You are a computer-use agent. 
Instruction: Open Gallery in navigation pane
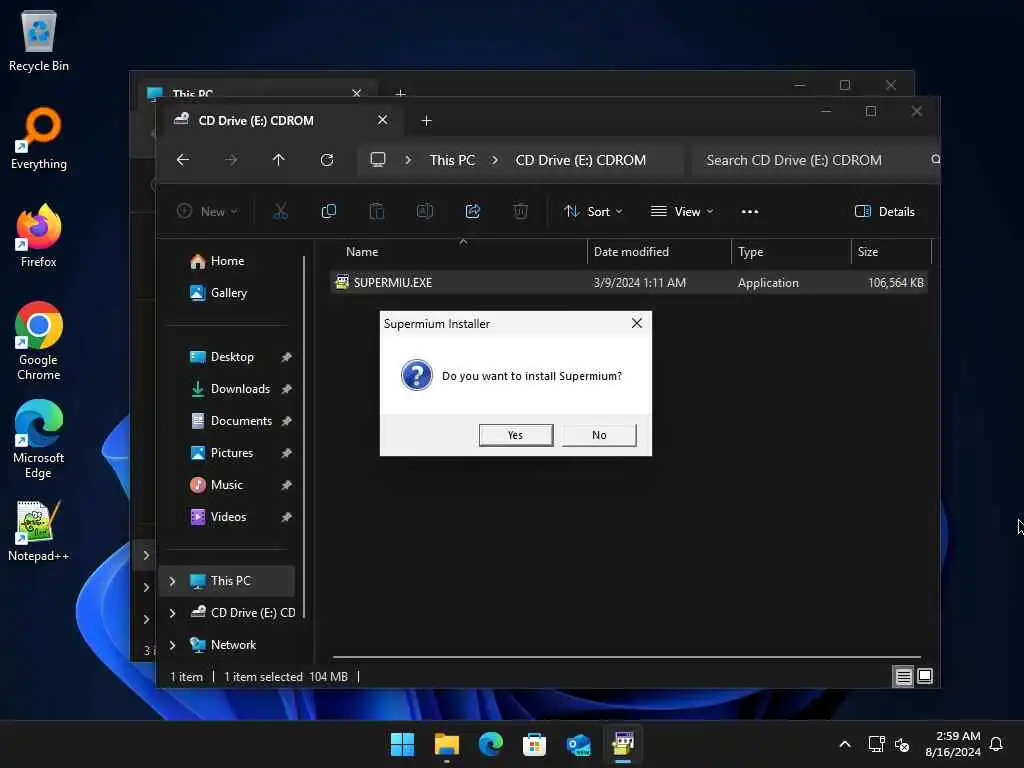pos(227,293)
